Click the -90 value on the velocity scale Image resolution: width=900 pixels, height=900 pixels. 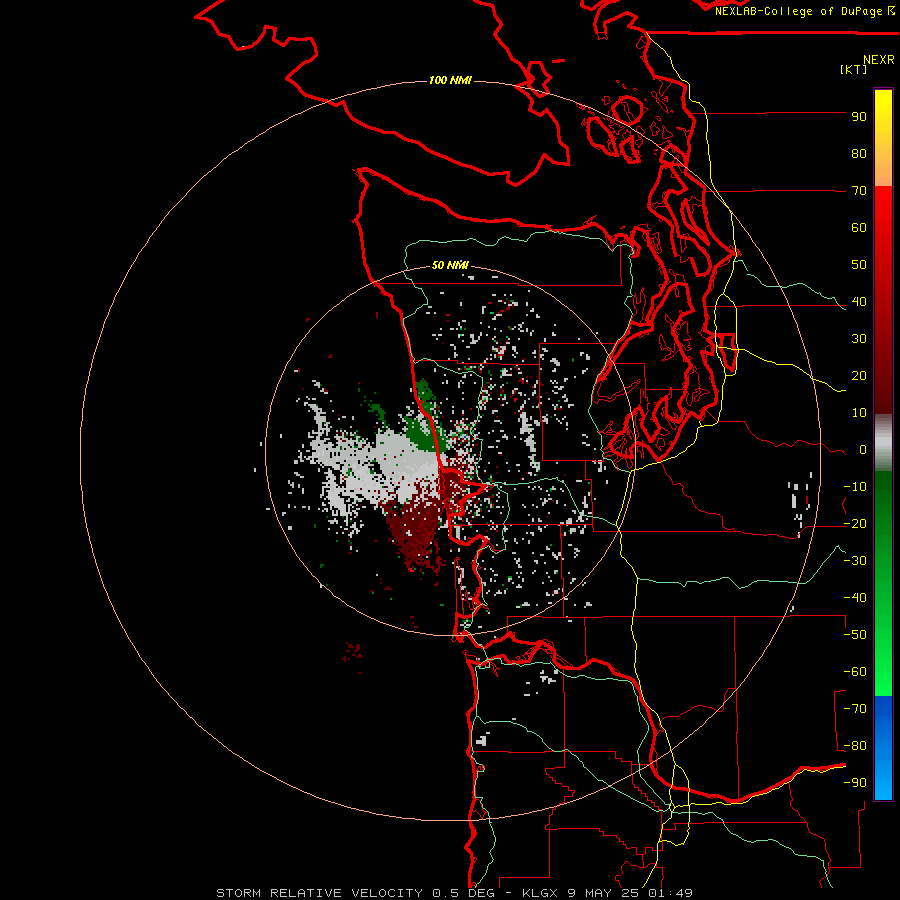click(x=855, y=783)
